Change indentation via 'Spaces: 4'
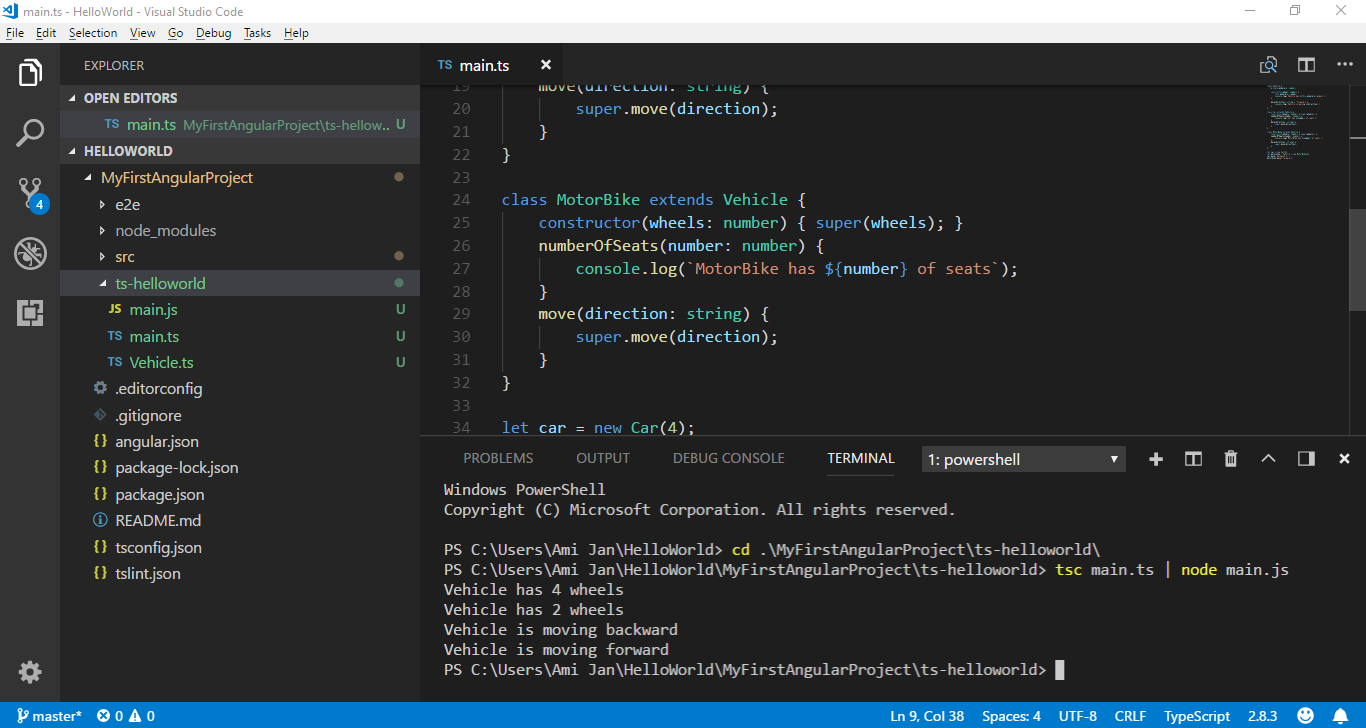The image size is (1366, 728). (x=1011, y=716)
